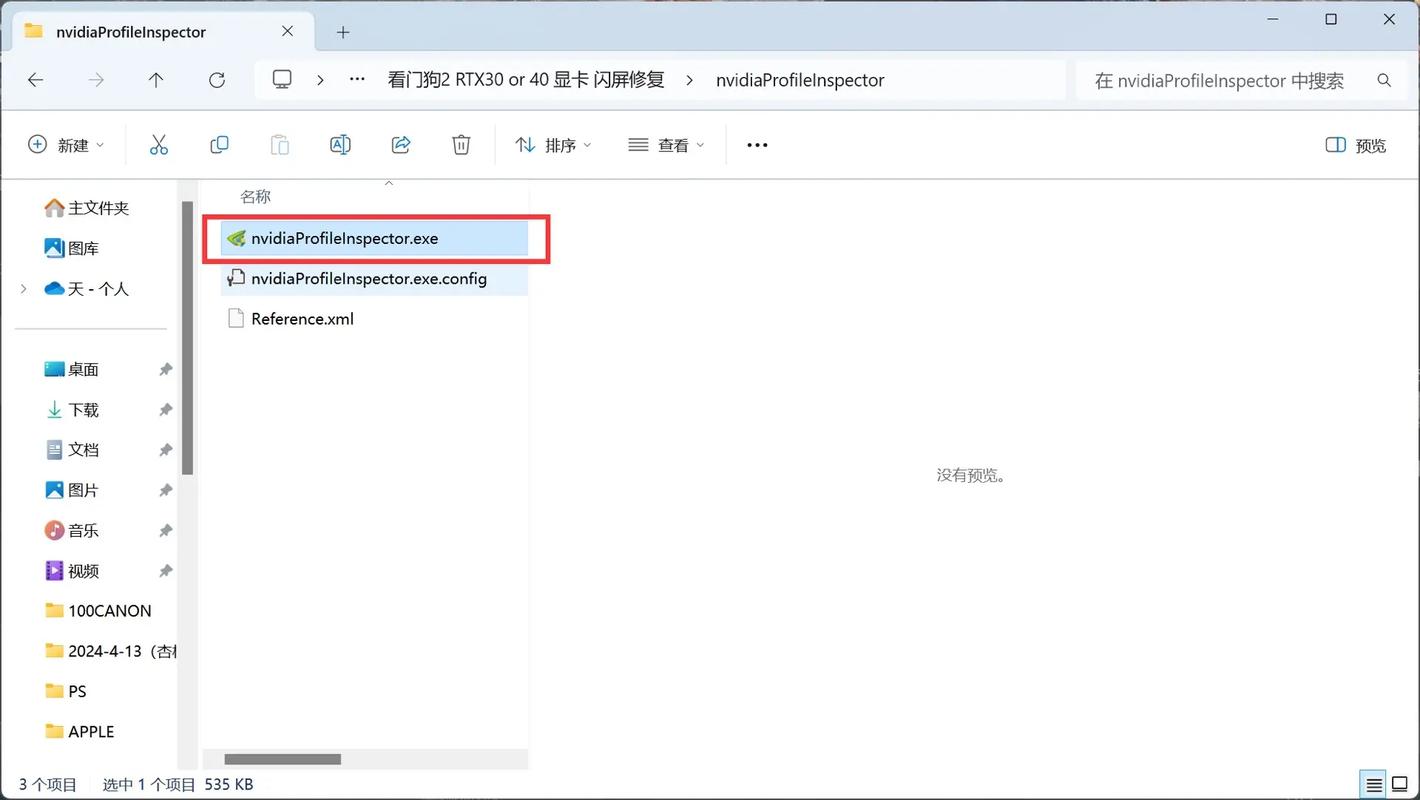Expand the 天 - 个人 tree node
Screen dimensions: 1420x800
click(24, 289)
